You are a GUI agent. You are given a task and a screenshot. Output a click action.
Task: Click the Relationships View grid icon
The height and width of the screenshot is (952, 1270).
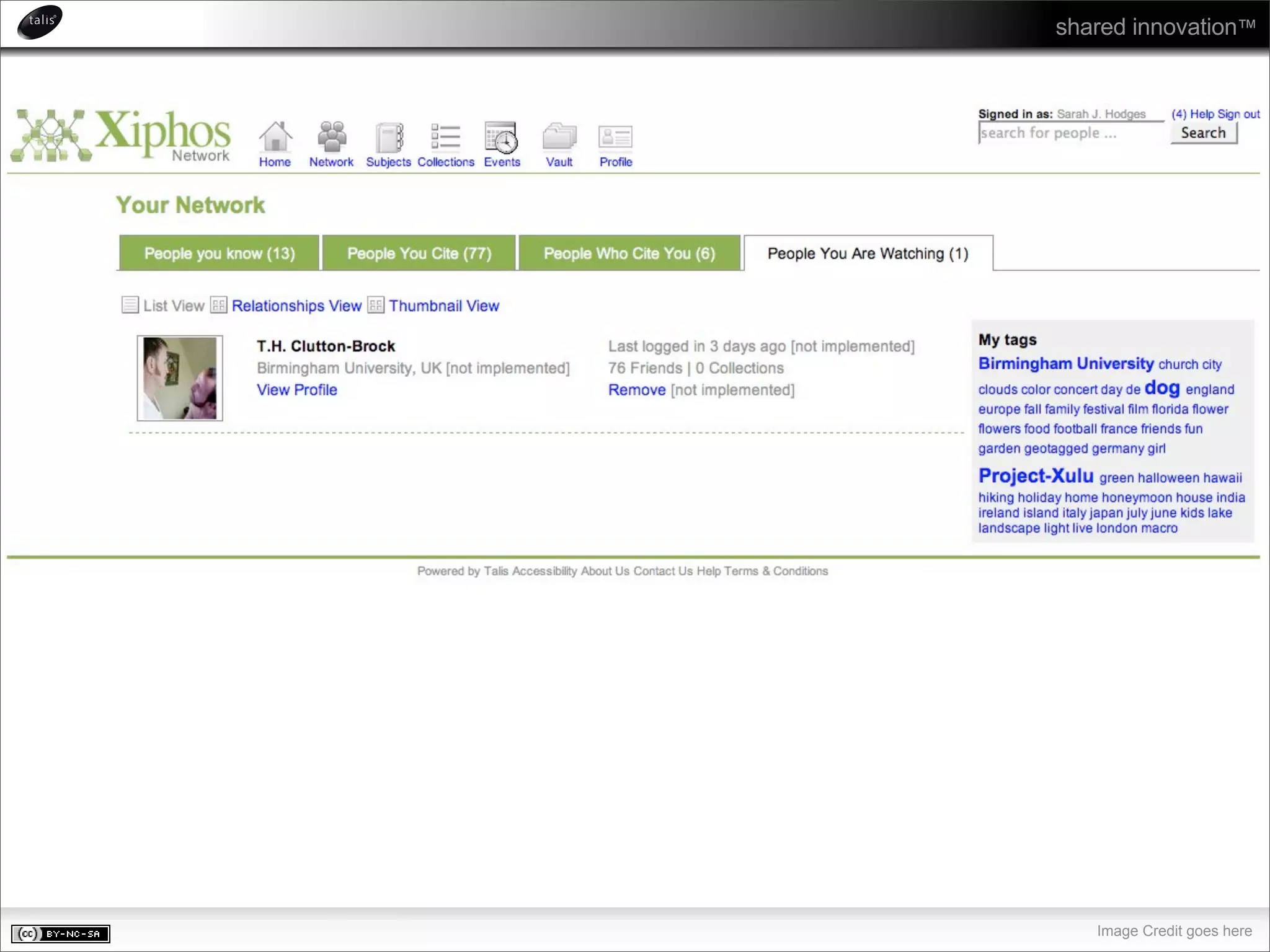tap(218, 305)
